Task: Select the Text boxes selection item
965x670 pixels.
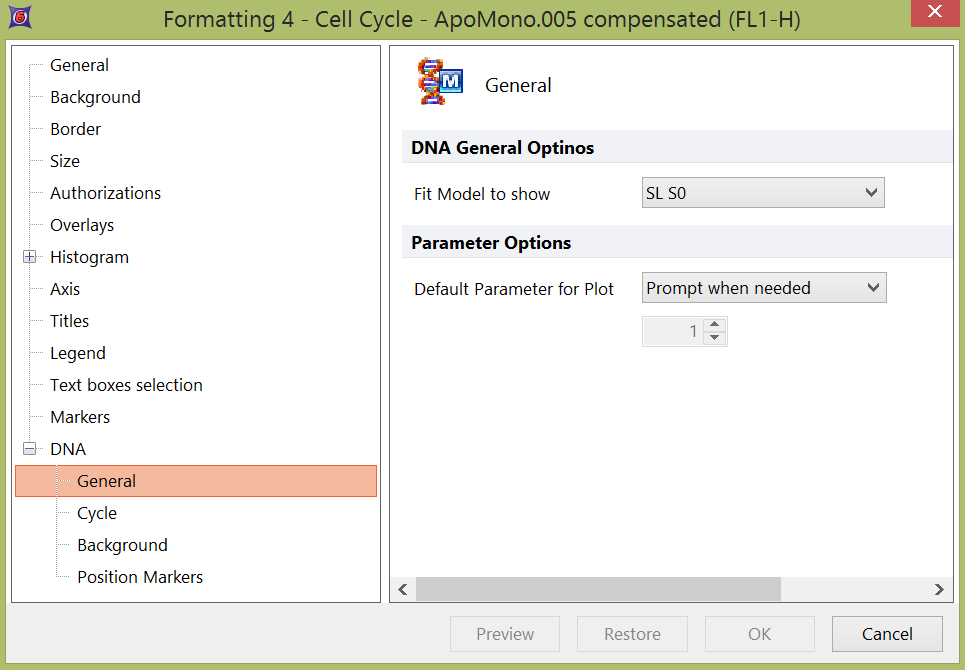Action: coord(126,385)
